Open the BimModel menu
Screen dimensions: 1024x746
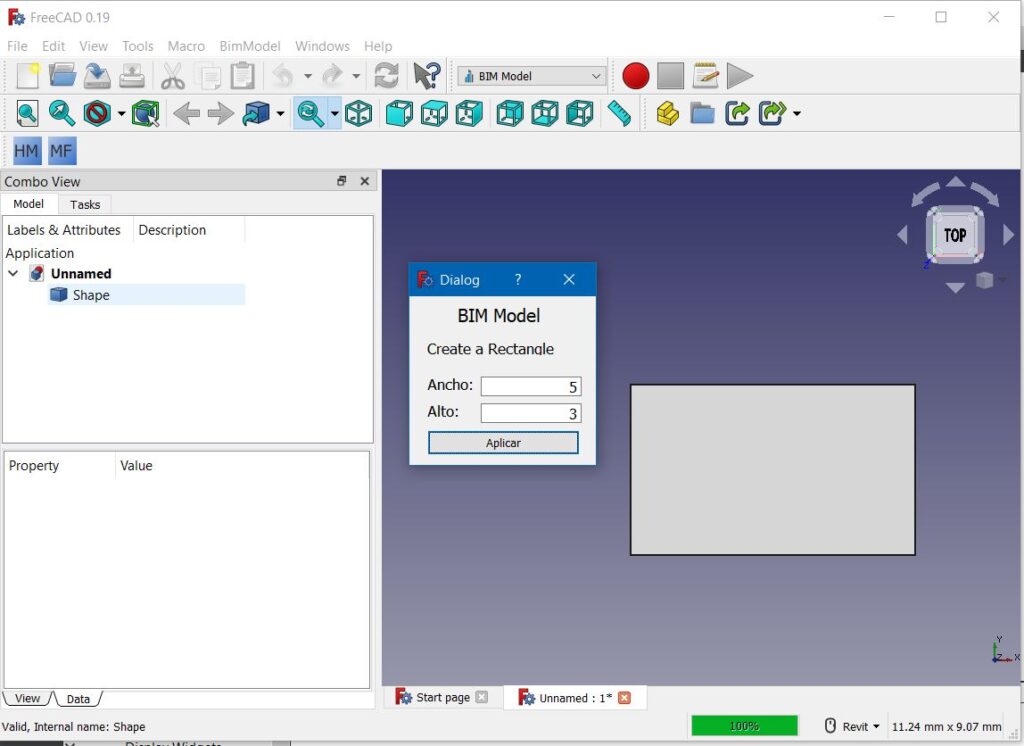pos(250,46)
